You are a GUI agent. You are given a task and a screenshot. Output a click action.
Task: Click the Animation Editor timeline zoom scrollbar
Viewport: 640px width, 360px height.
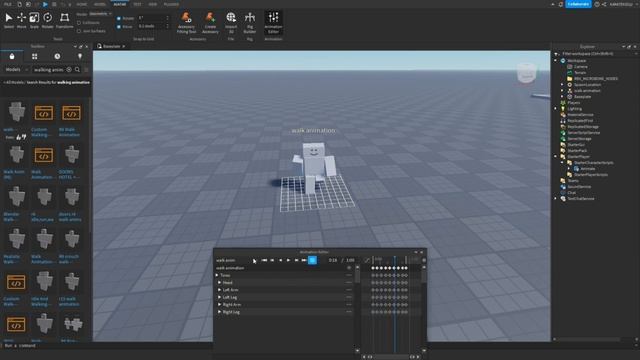click(x=391, y=357)
